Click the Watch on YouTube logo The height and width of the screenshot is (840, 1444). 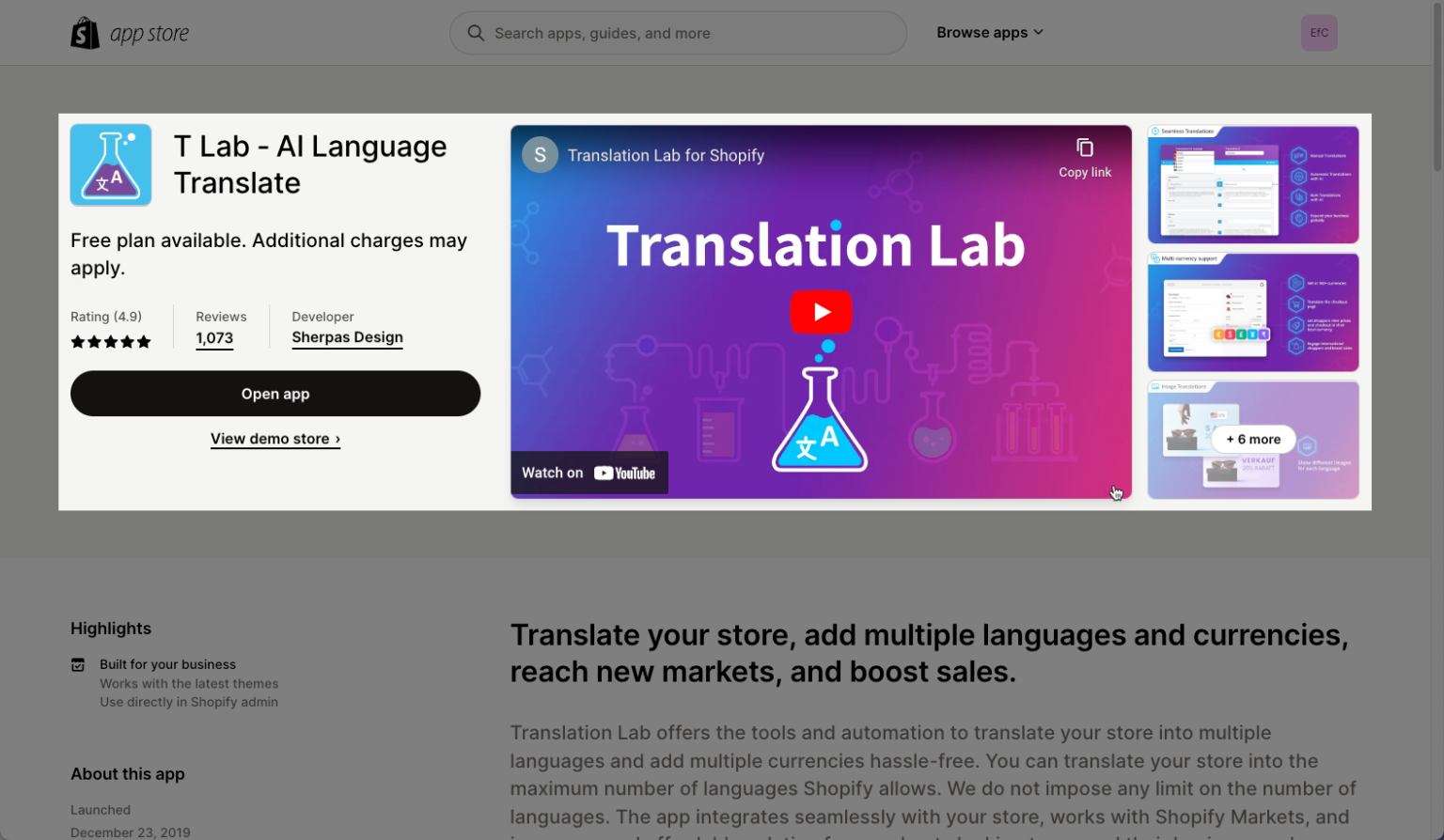589,473
